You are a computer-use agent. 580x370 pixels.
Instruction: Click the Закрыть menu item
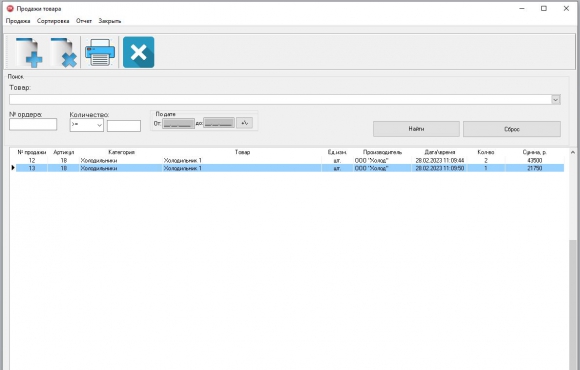tap(109, 21)
